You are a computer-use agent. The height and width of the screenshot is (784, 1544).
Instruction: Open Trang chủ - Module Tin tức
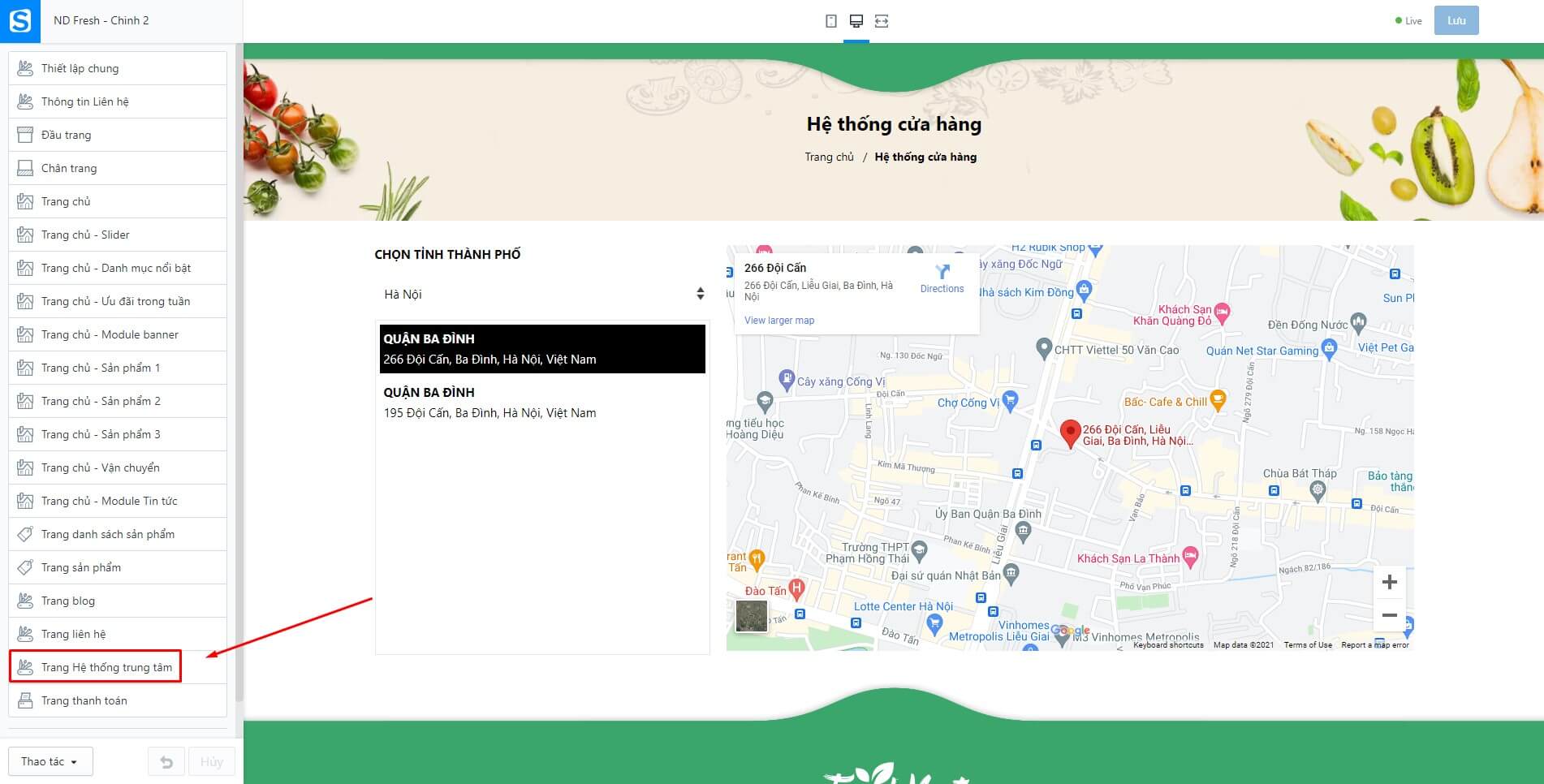click(x=118, y=501)
